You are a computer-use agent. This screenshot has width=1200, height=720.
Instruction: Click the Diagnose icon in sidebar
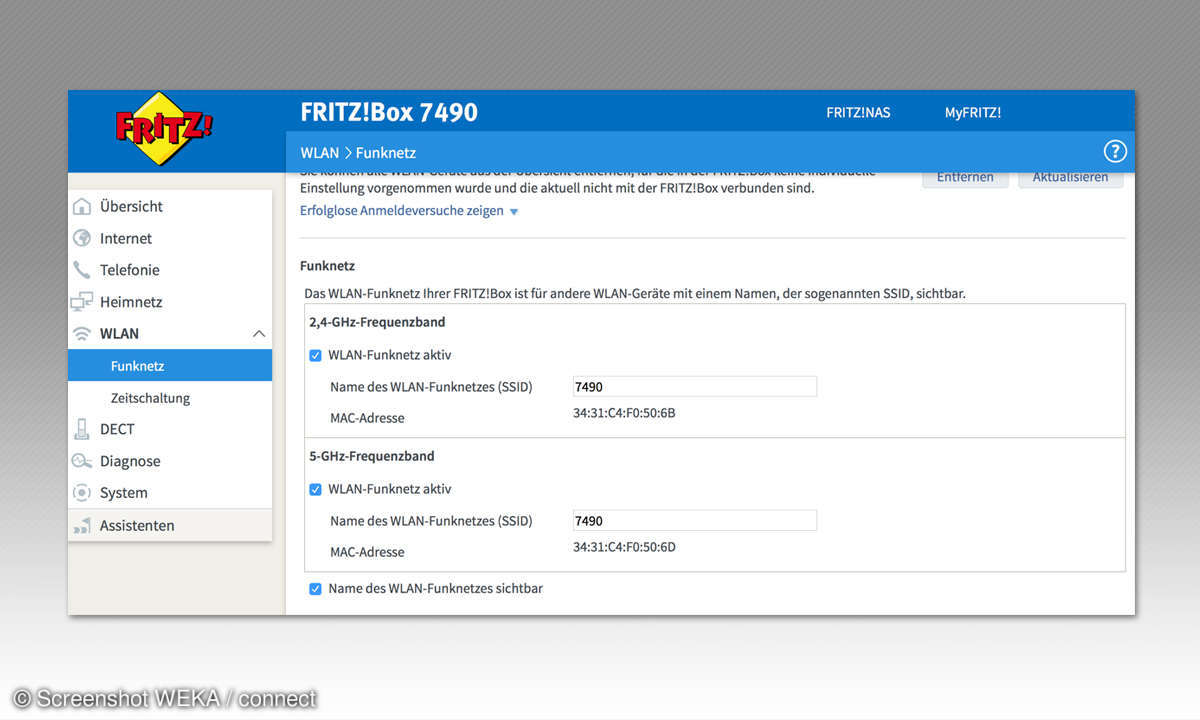coord(82,461)
